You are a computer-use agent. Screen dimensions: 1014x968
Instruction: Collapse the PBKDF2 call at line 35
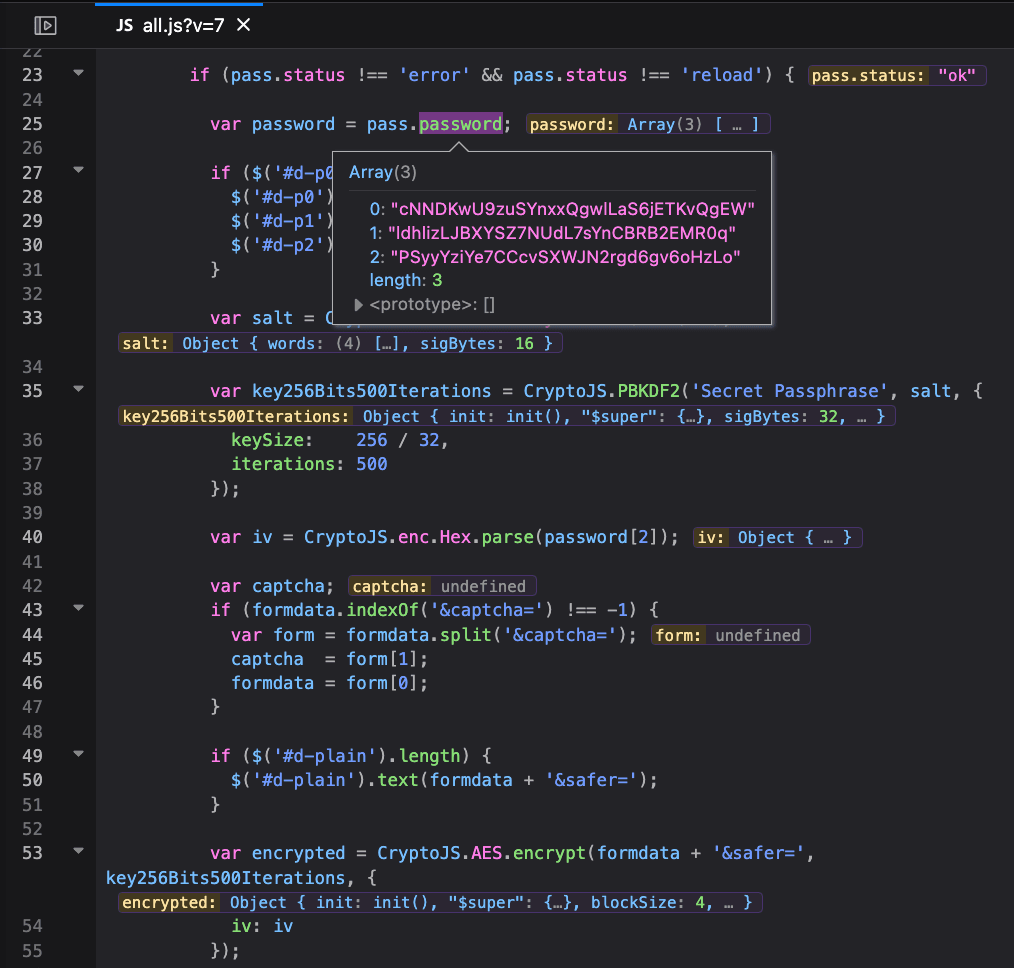coord(78,389)
